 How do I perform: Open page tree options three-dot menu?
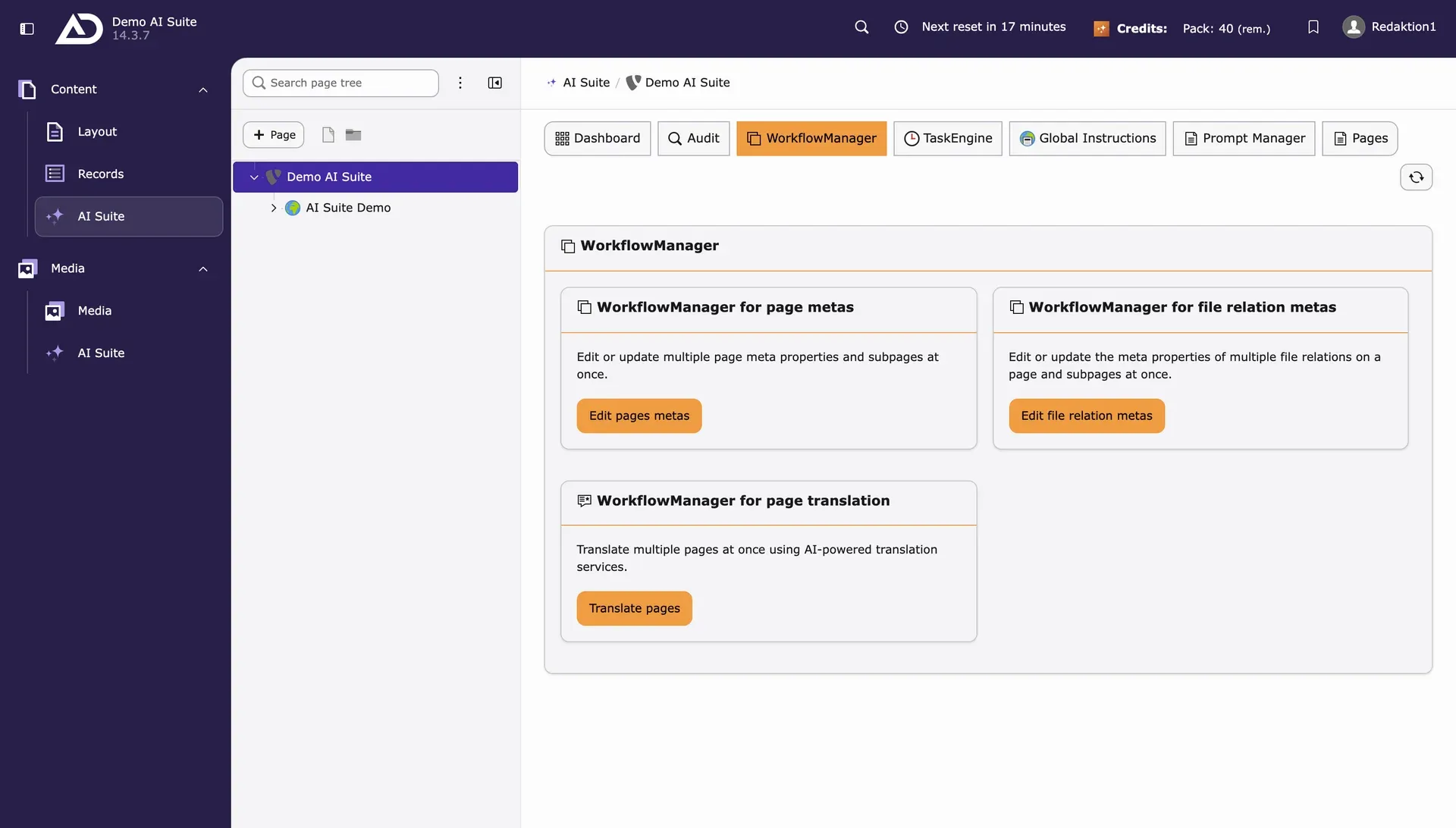460,83
